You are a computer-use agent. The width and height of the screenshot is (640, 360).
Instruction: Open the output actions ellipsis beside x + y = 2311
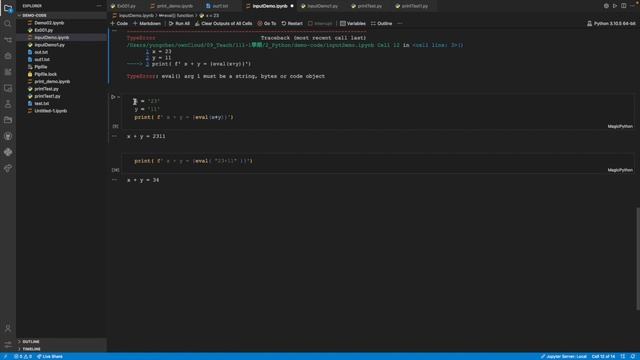(114, 136)
